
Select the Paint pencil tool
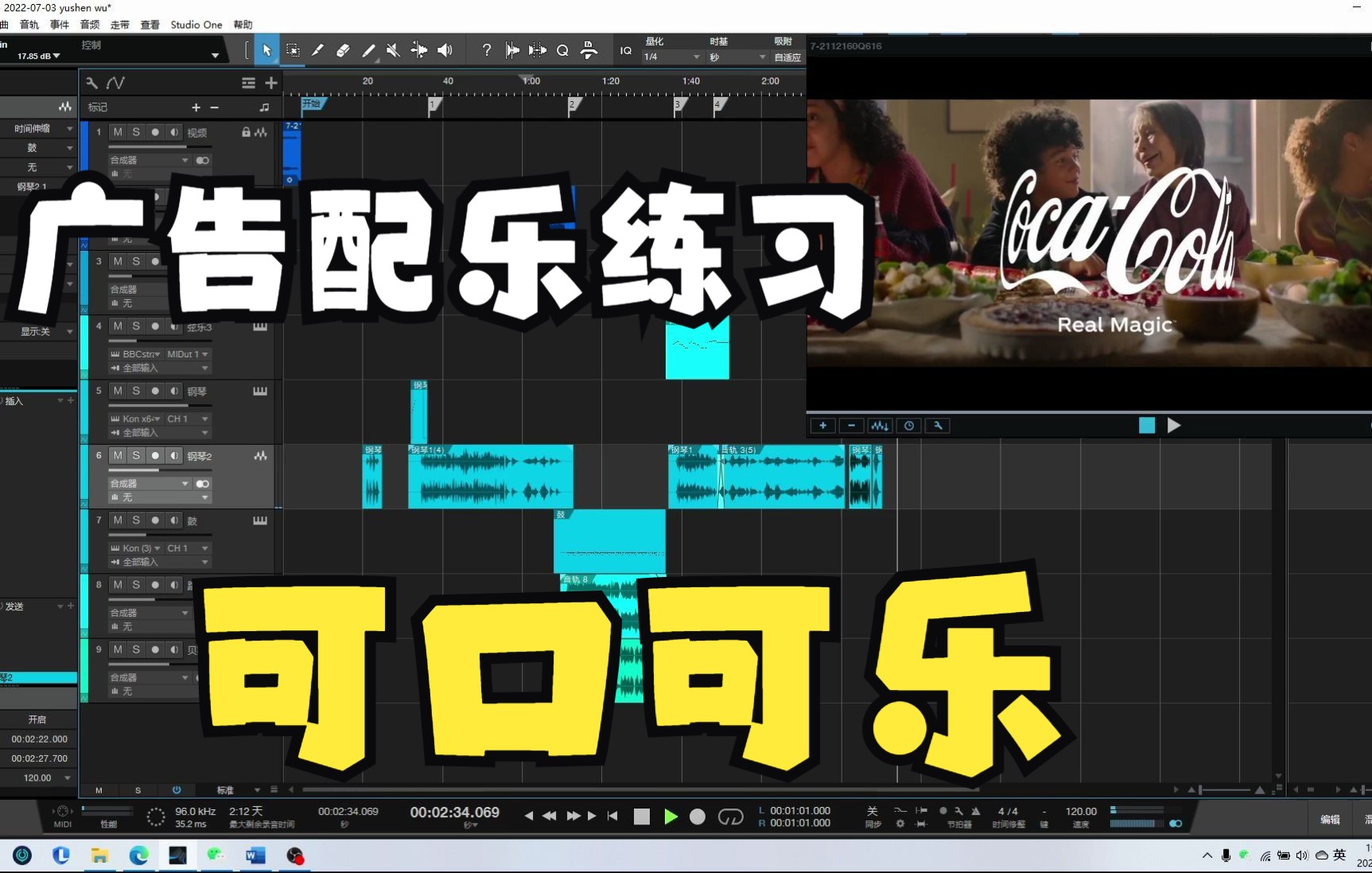[x=368, y=50]
